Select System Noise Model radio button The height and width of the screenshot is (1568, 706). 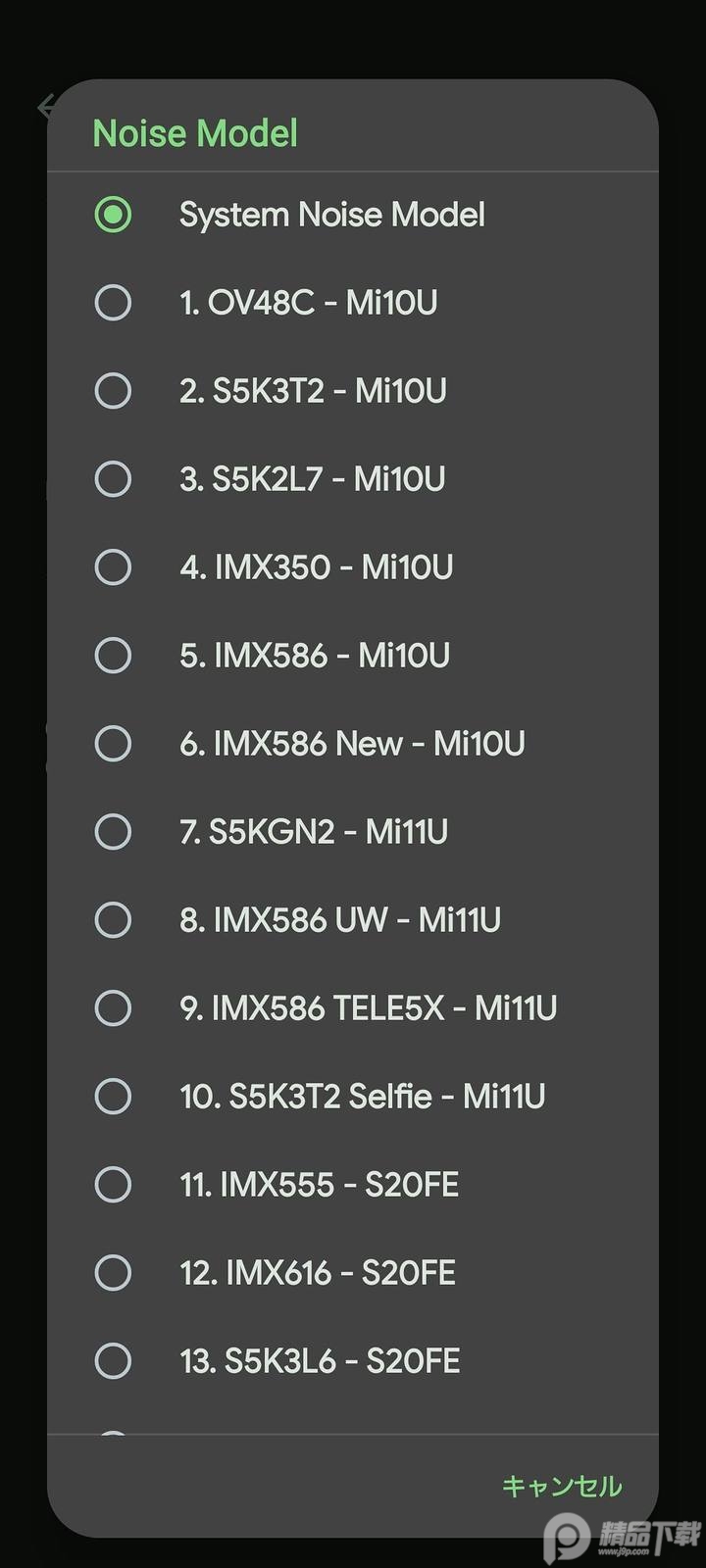click(x=113, y=215)
